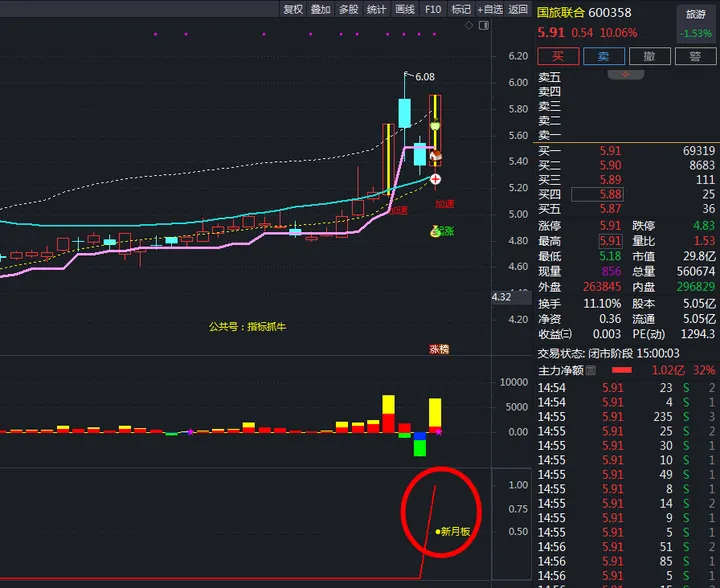Open the F10 company info

(x=433, y=9)
